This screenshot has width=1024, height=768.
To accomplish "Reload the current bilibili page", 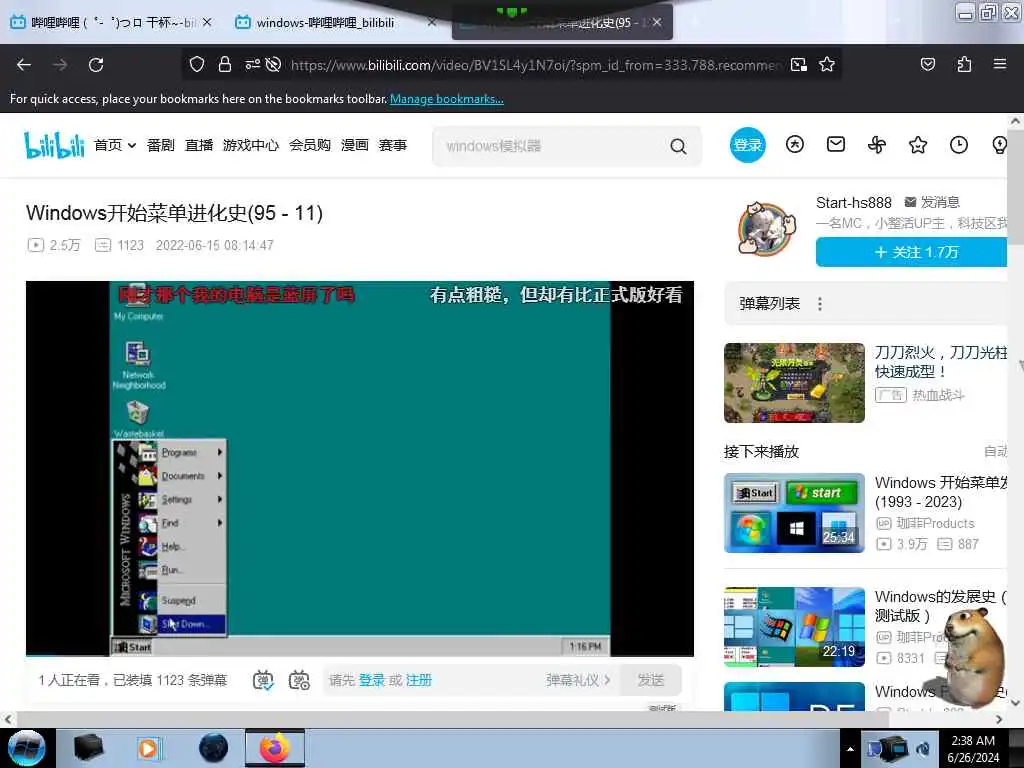I will pyautogui.click(x=96, y=65).
